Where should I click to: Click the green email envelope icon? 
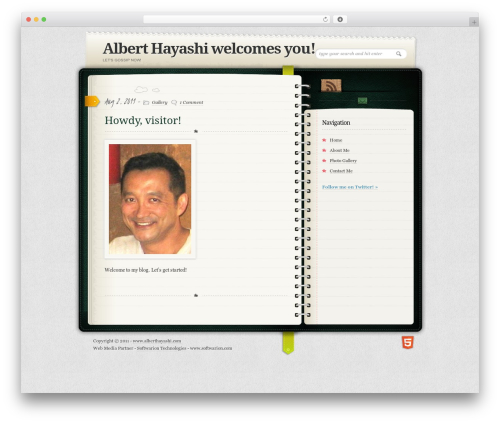point(362,101)
